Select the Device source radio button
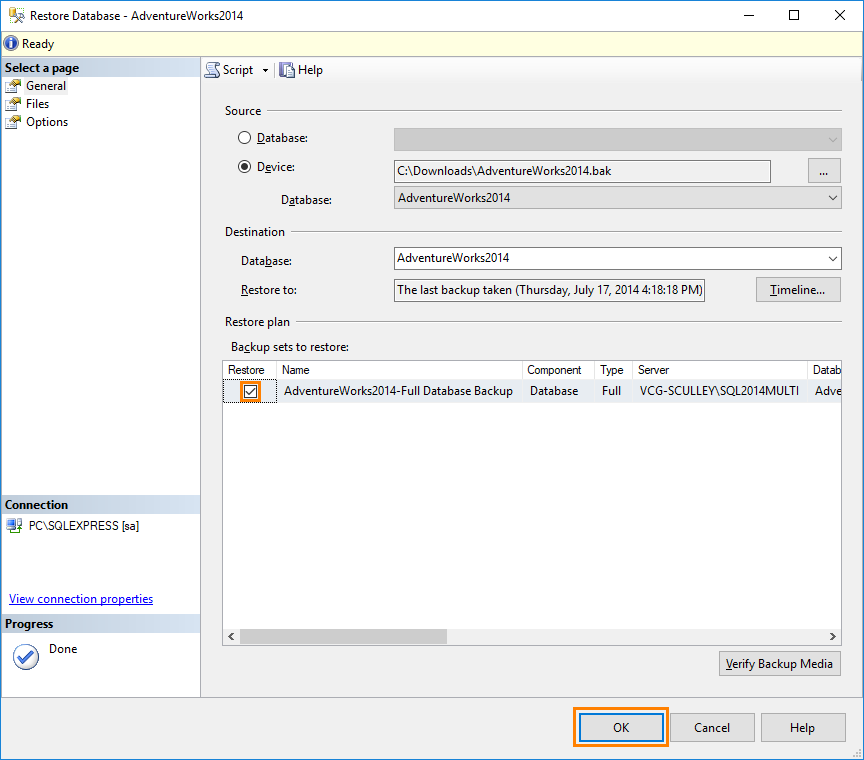 245,166
